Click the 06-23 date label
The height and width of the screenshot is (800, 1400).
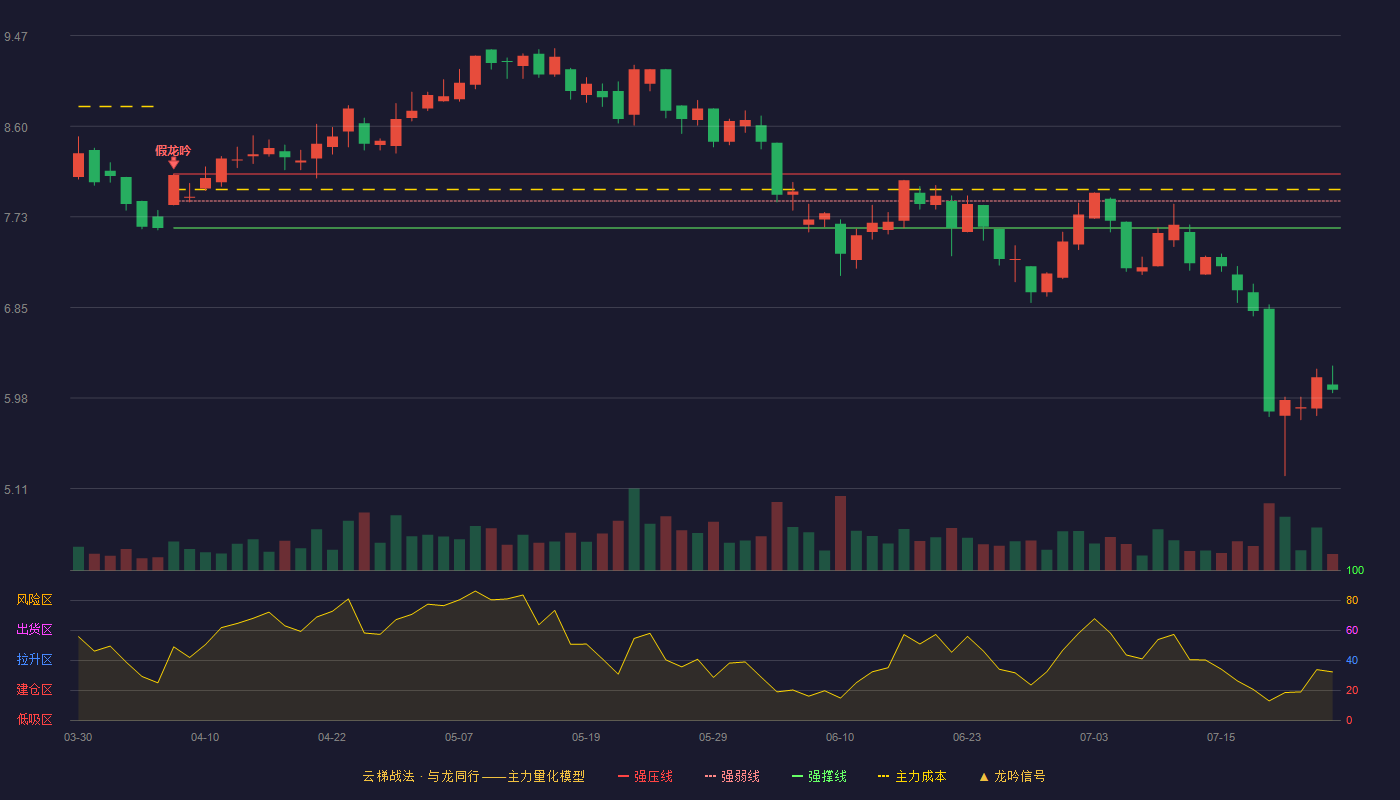tap(967, 737)
